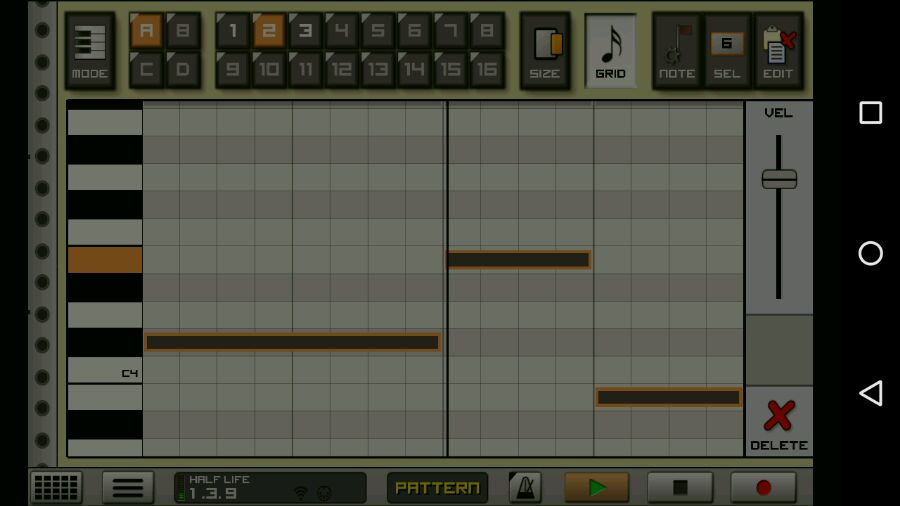Screen dimensions: 900x506
Task: Start playback with the green play button
Action: (597, 488)
